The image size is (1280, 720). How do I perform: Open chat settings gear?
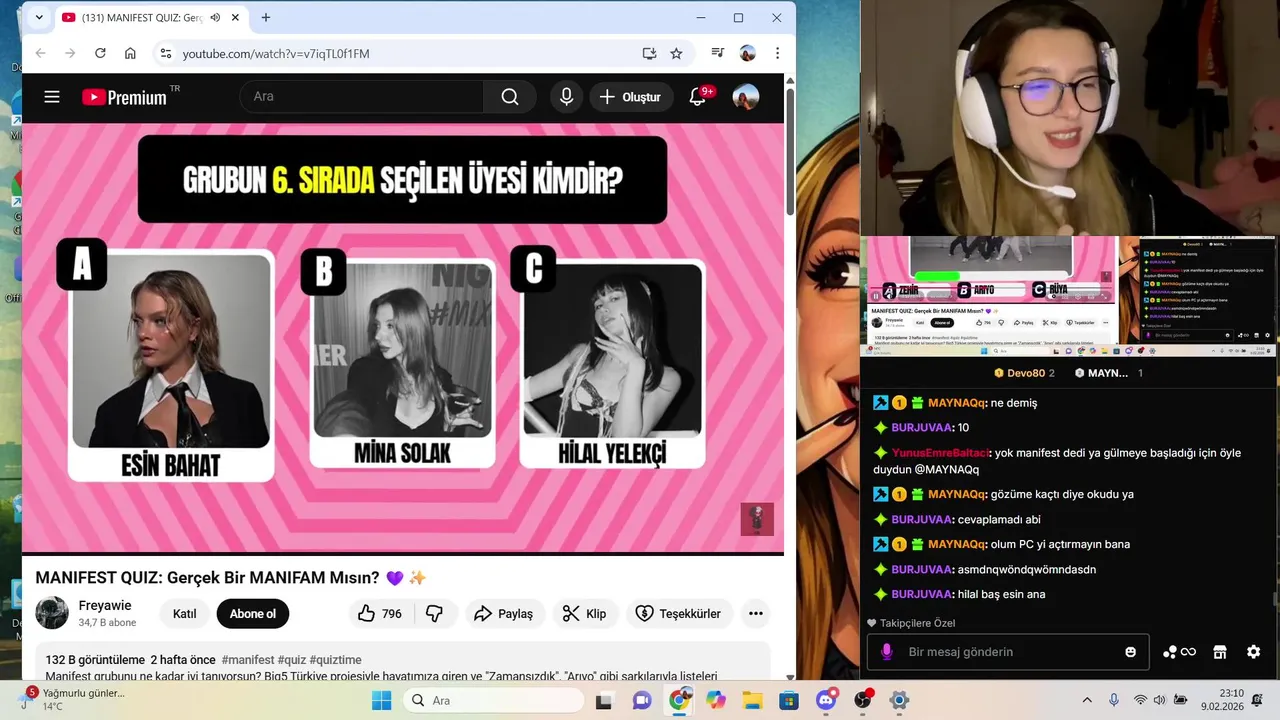point(1253,652)
